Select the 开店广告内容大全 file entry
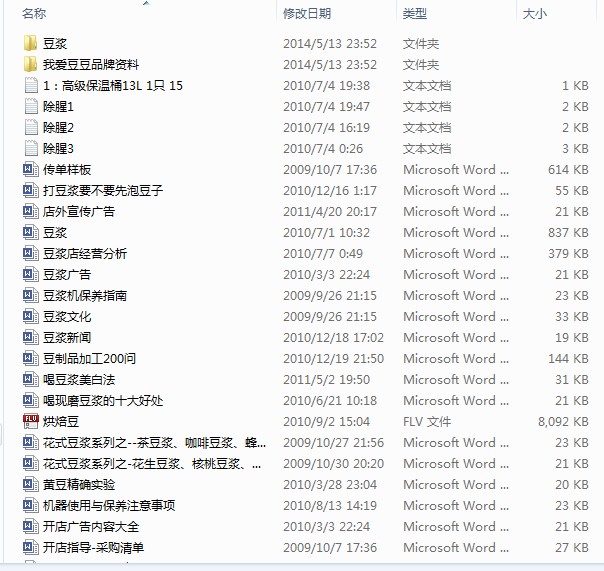 tap(91, 527)
